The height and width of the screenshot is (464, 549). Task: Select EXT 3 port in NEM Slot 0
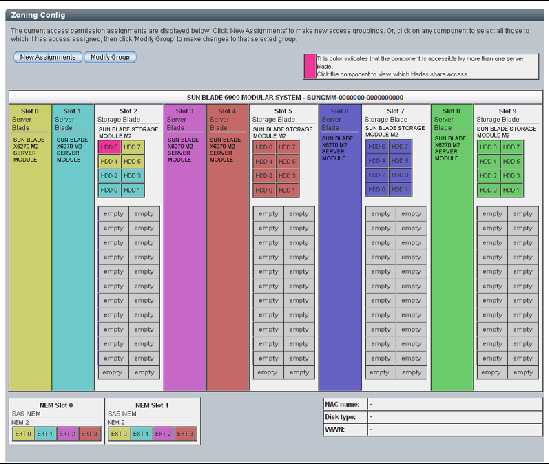90,434
